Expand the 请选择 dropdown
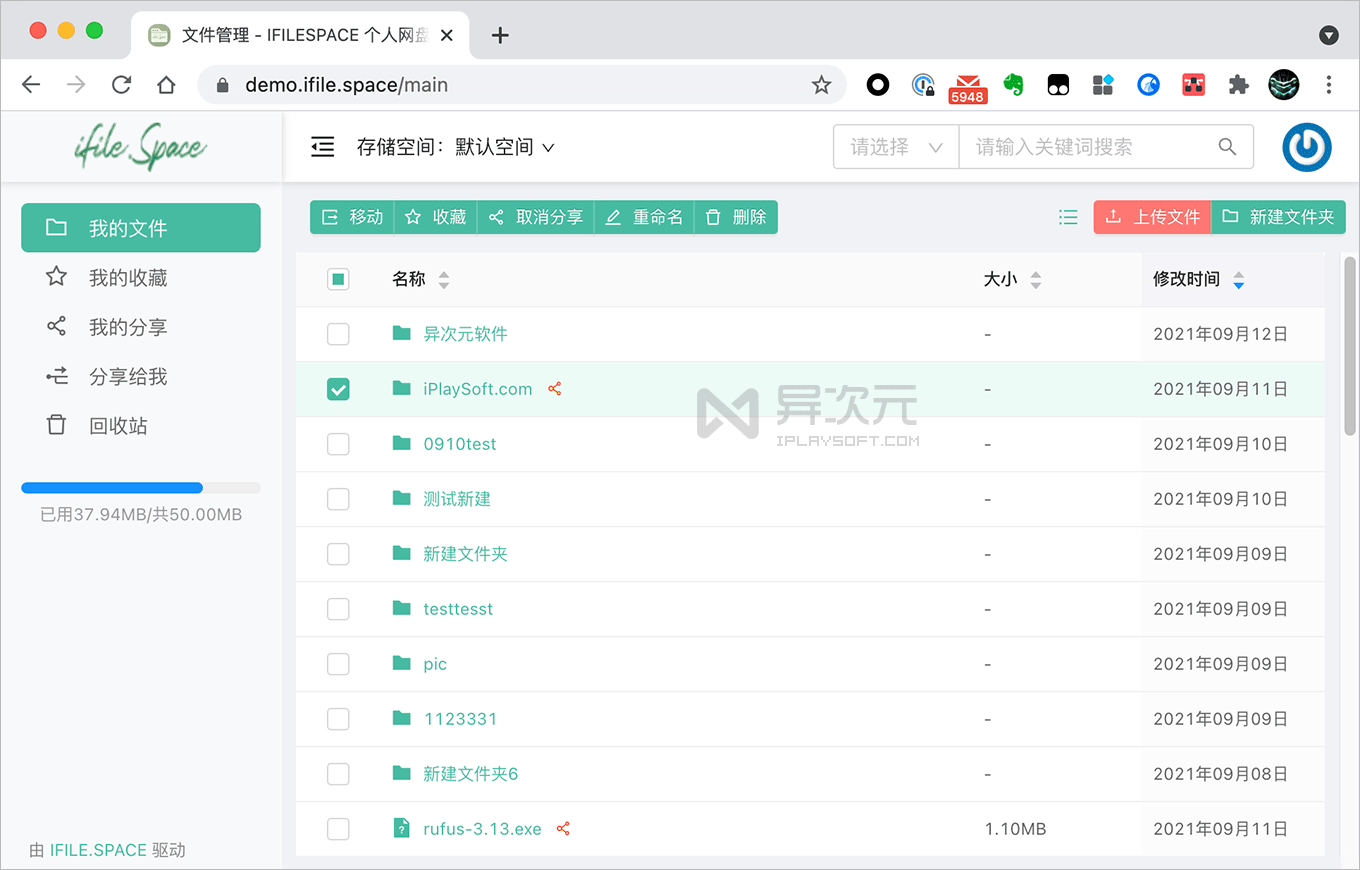 pyautogui.click(x=895, y=146)
